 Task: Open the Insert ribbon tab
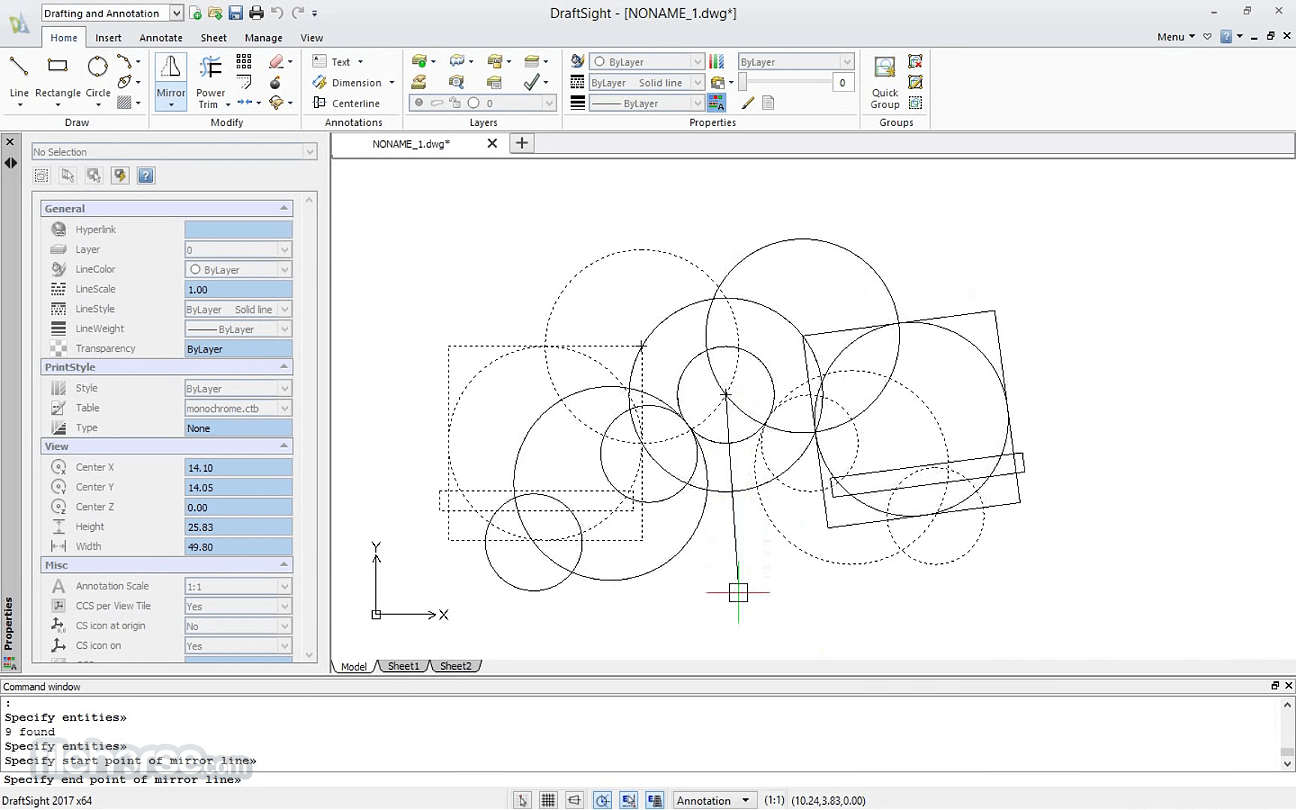108,38
